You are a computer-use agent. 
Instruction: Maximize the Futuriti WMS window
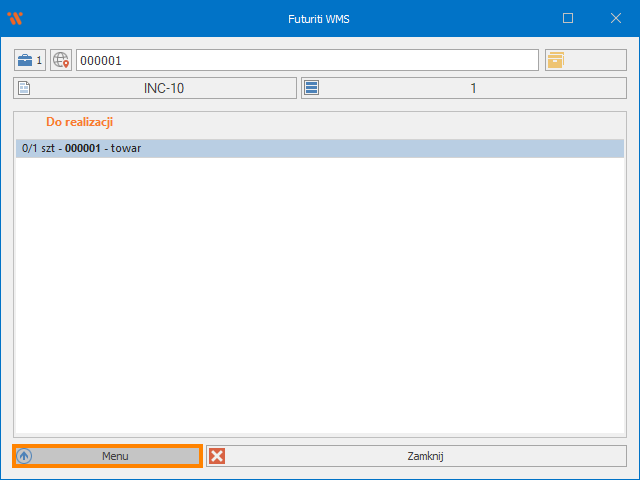(x=568, y=18)
